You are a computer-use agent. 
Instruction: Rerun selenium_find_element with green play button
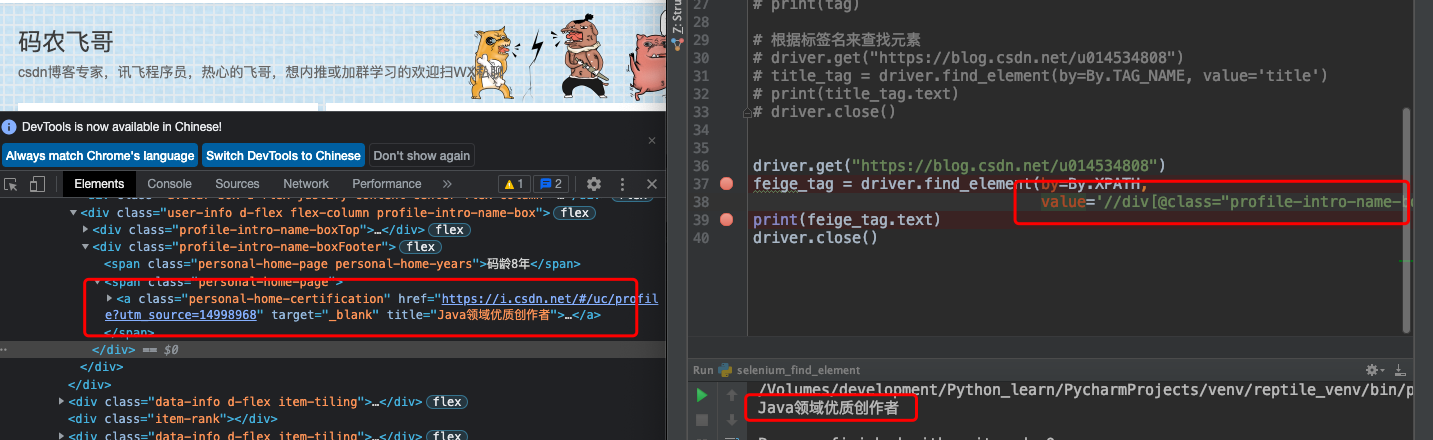pyautogui.click(x=702, y=395)
